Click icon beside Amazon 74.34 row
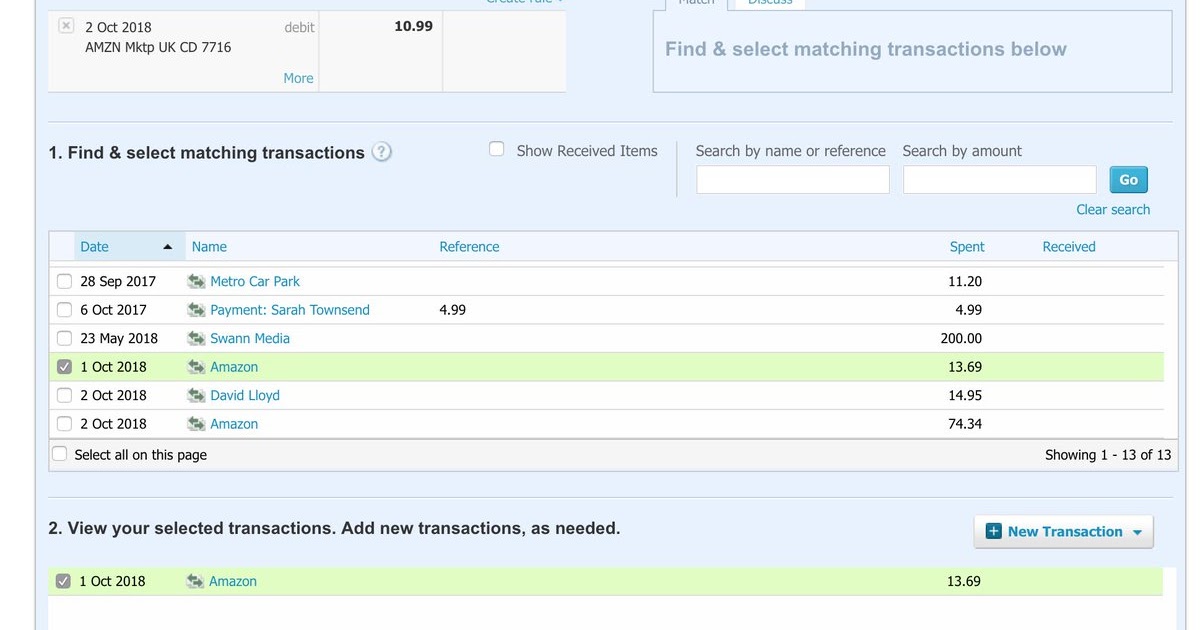 tap(196, 424)
